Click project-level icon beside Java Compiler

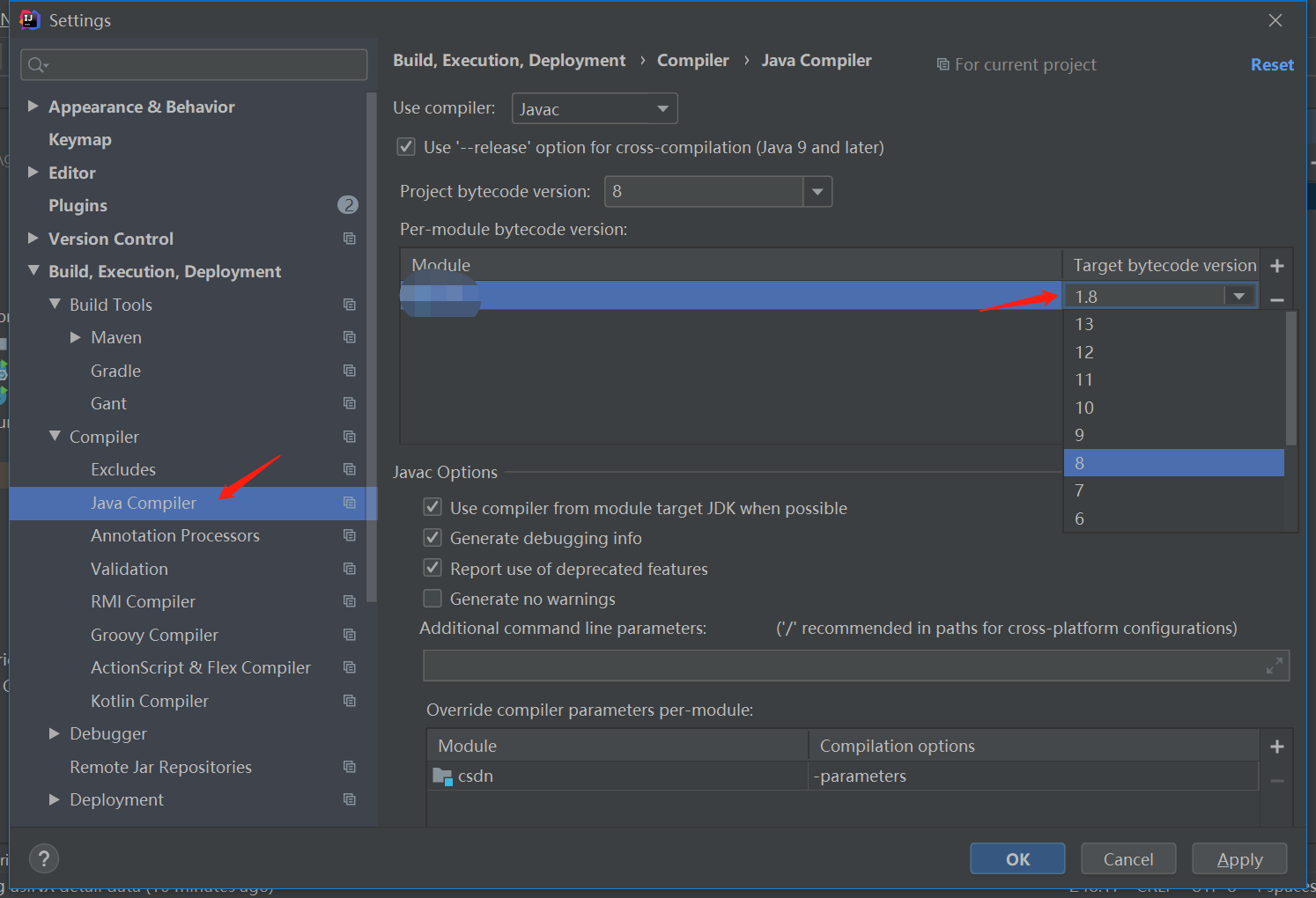point(350,503)
